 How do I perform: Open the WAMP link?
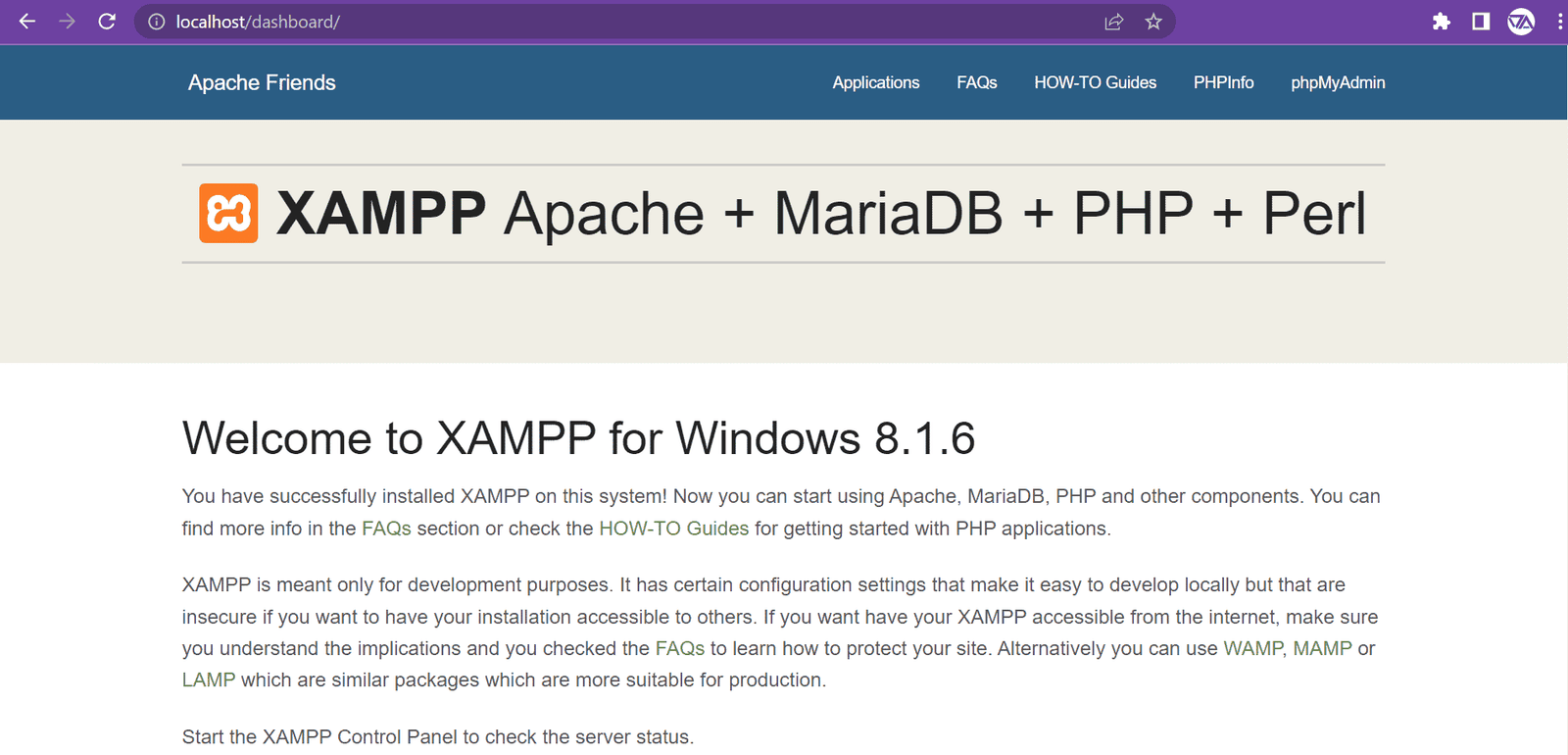pyautogui.click(x=1253, y=648)
